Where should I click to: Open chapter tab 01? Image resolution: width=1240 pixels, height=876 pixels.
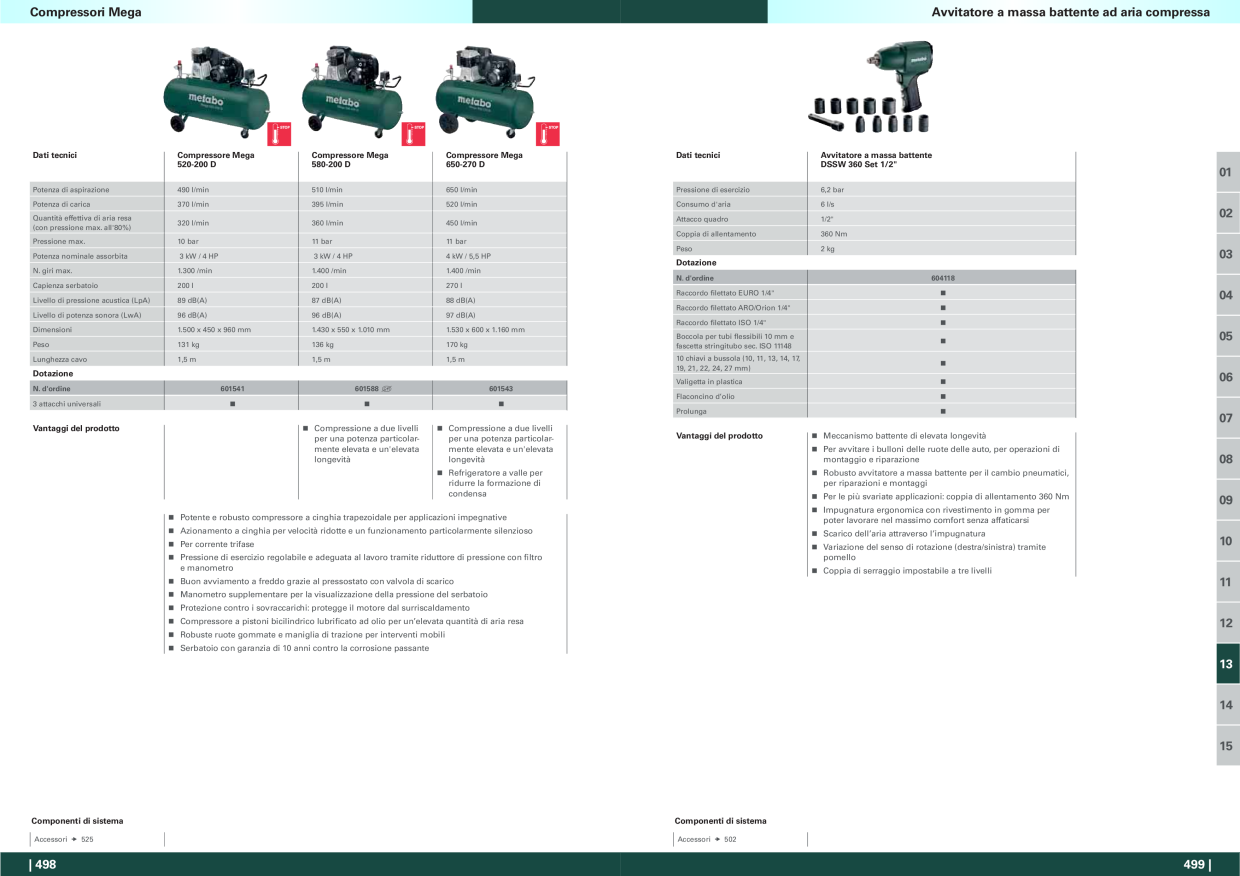1227,172
